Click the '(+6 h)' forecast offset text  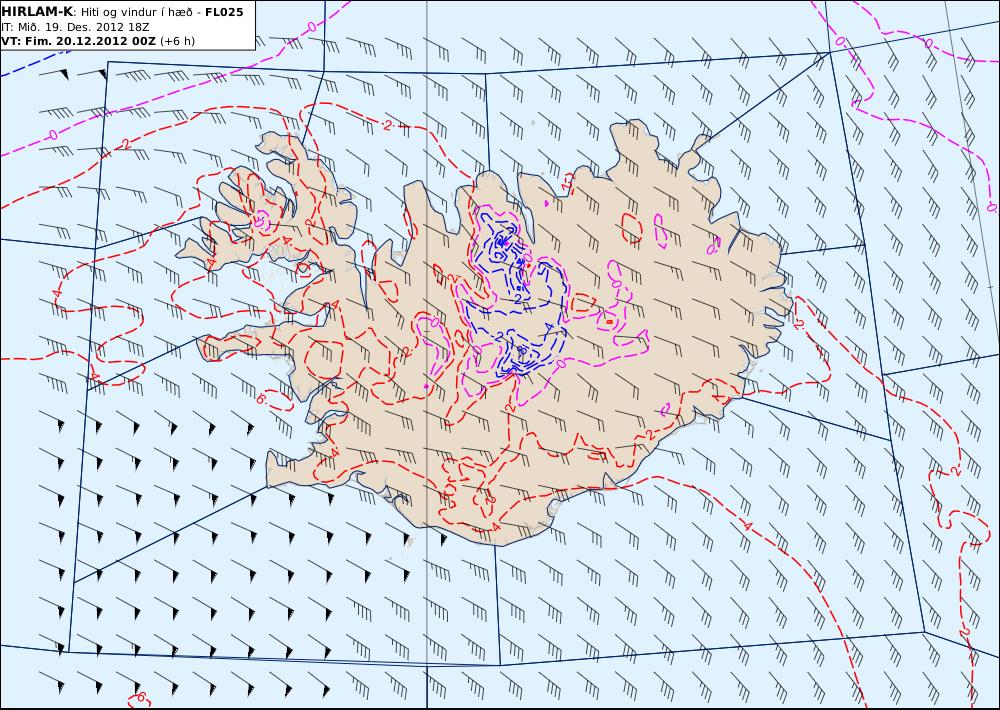coord(177,41)
